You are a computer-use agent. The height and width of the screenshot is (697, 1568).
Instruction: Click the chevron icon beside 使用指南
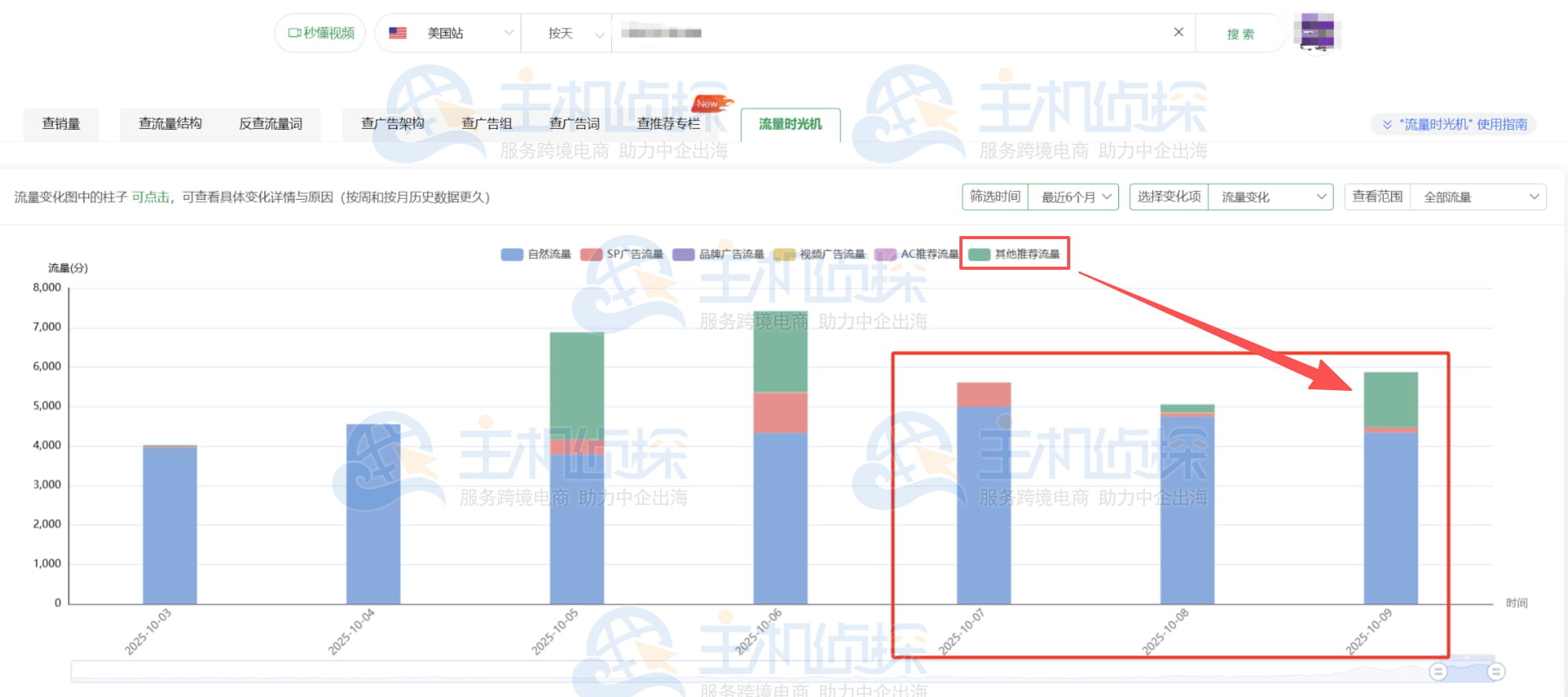pos(1387,124)
